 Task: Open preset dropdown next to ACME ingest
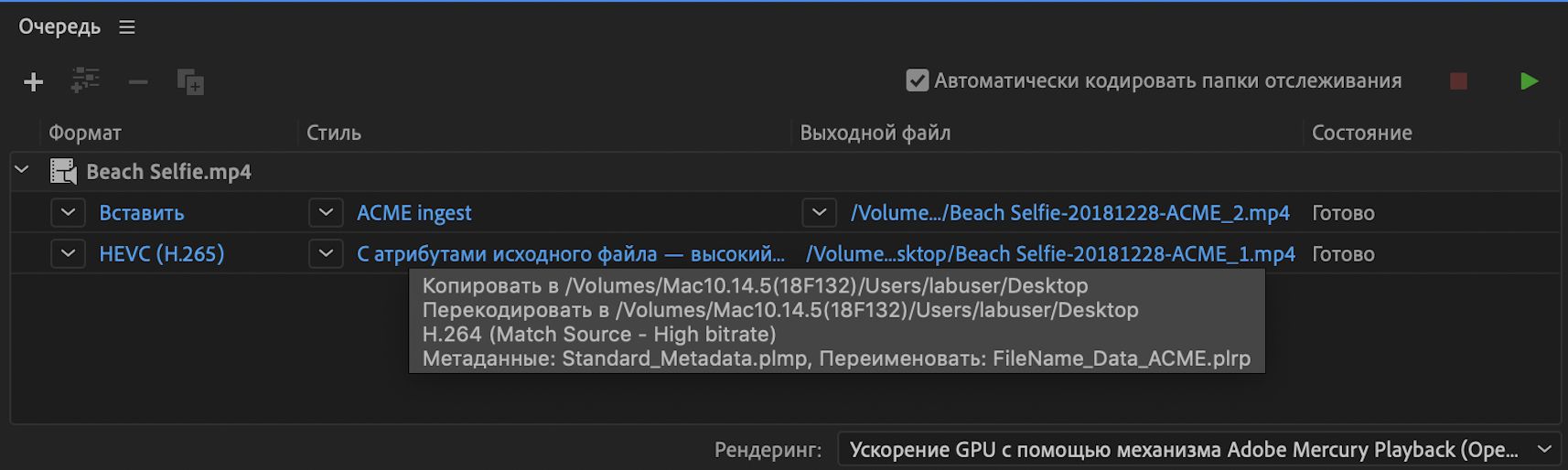[x=326, y=213]
